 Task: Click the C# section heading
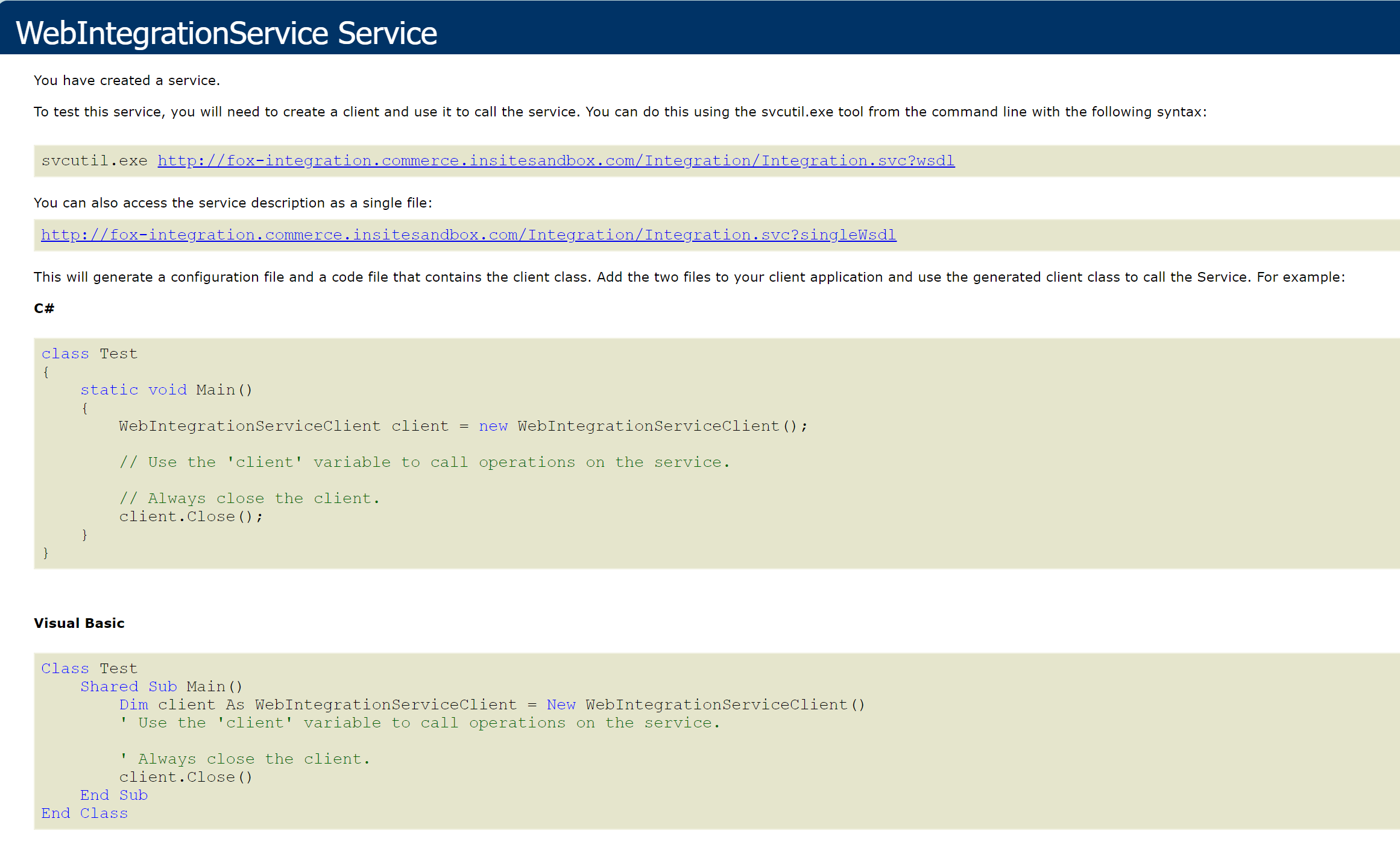click(44, 308)
